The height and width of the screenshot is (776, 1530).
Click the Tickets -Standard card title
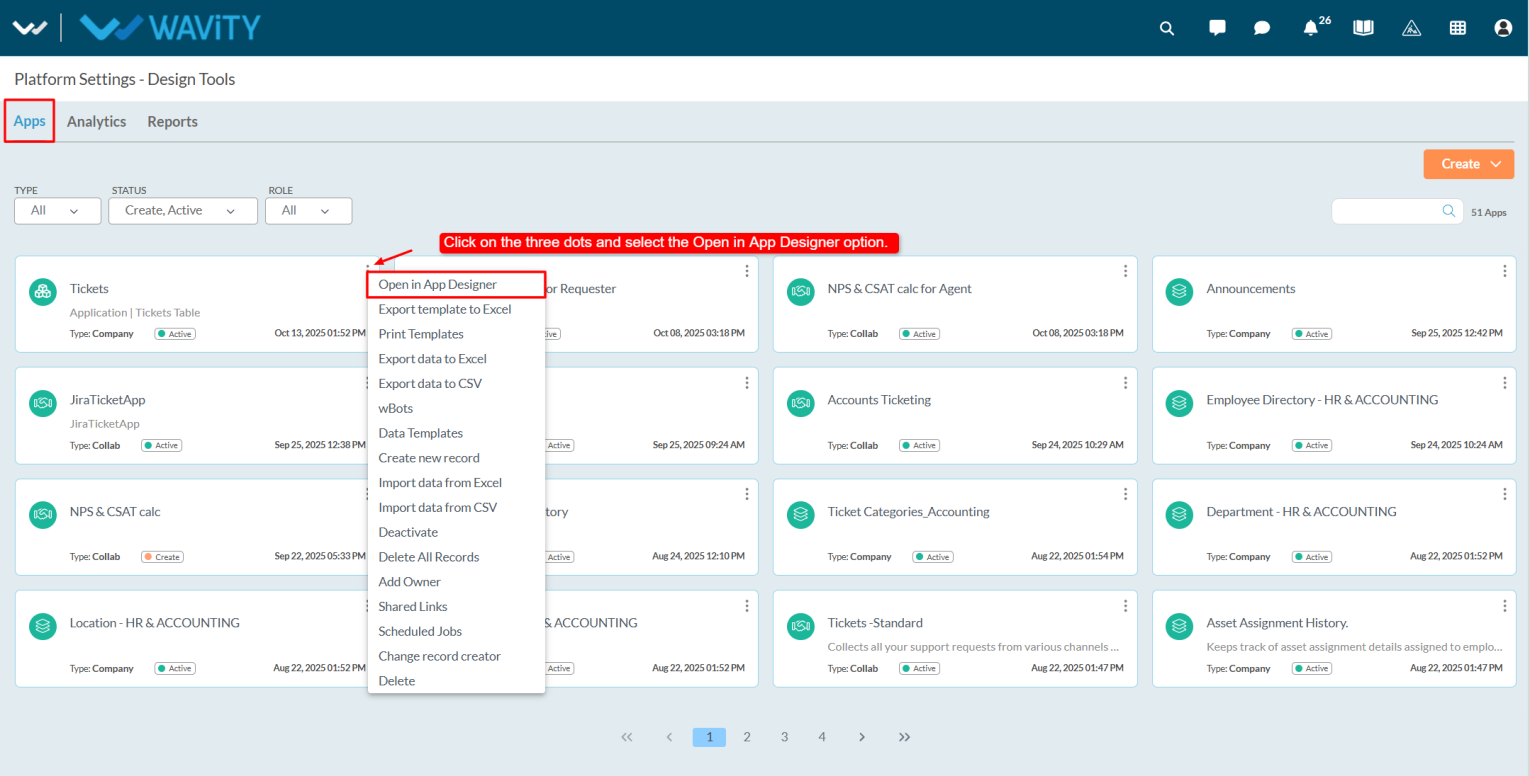point(875,623)
